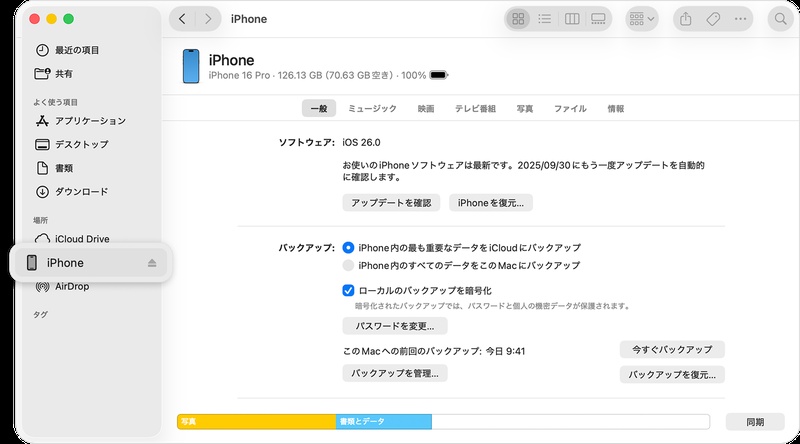Click the last backup time 今日 9:41
The height and width of the screenshot is (444, 800).
pyautogui.click(x=505, y=351)
